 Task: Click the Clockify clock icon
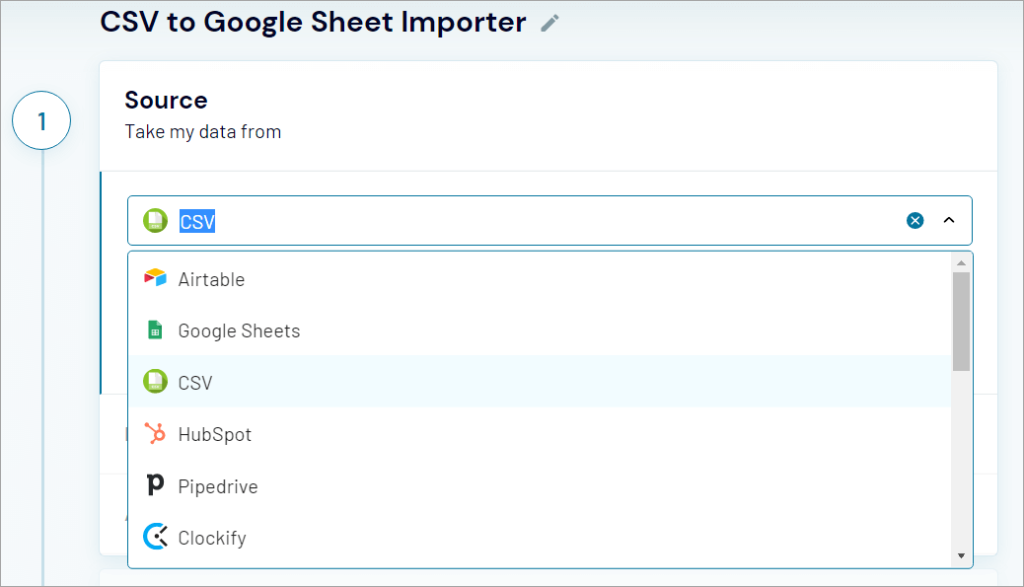tap(155, 537)
